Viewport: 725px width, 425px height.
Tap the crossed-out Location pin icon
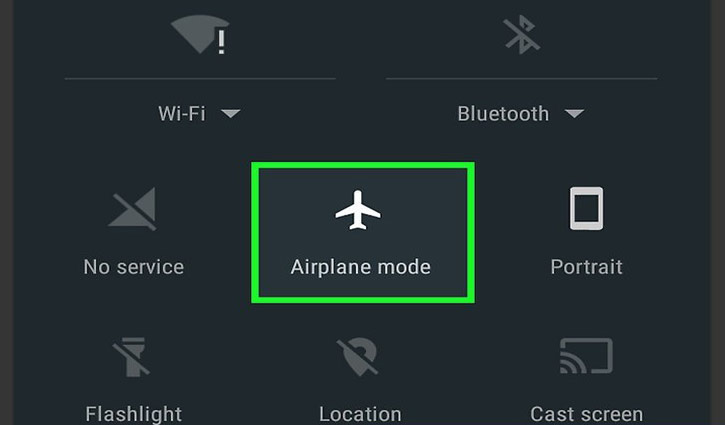click(357, 357)
